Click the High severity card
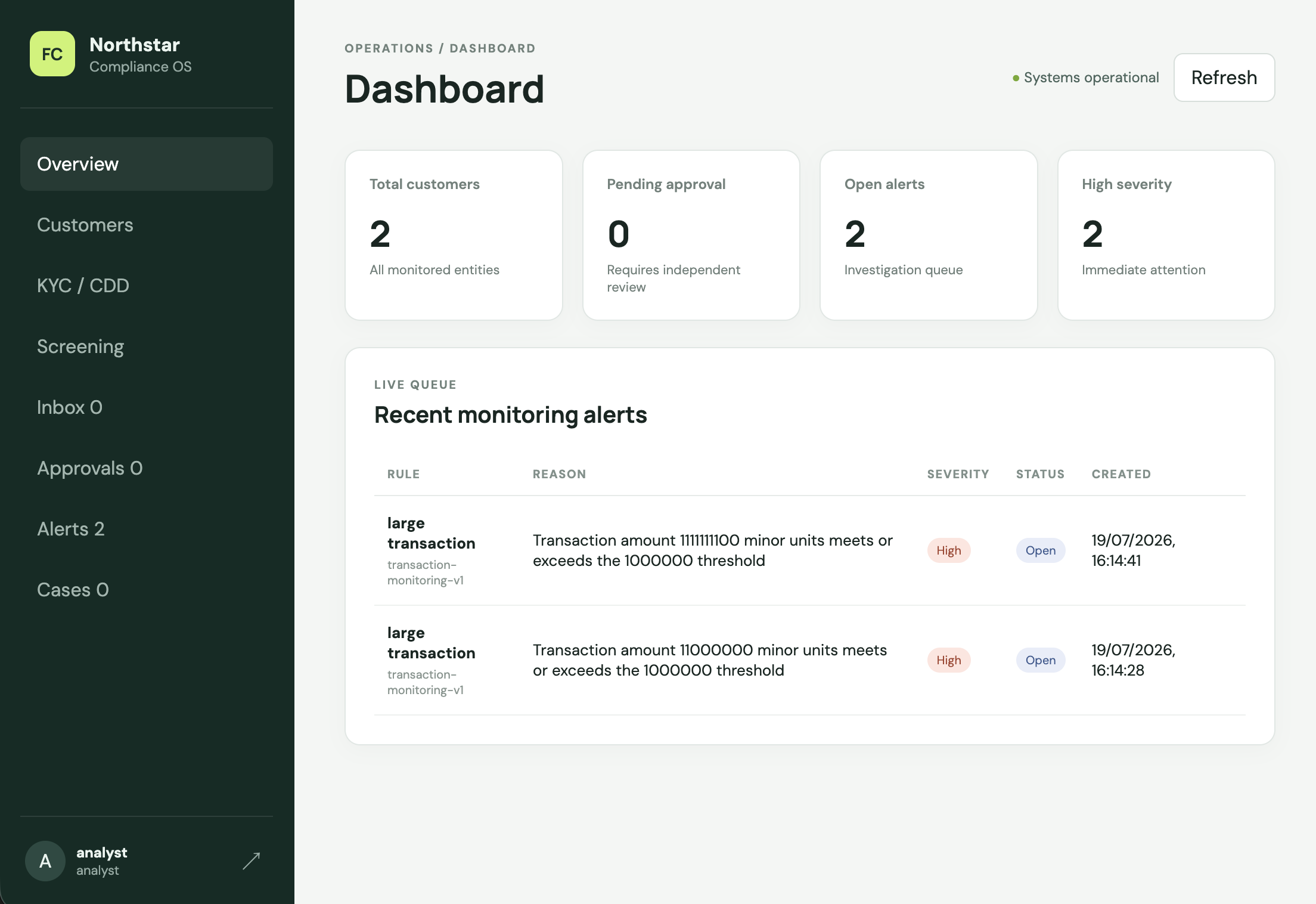The width and height of the screenshot is (1316, 904). (1166, 235)
